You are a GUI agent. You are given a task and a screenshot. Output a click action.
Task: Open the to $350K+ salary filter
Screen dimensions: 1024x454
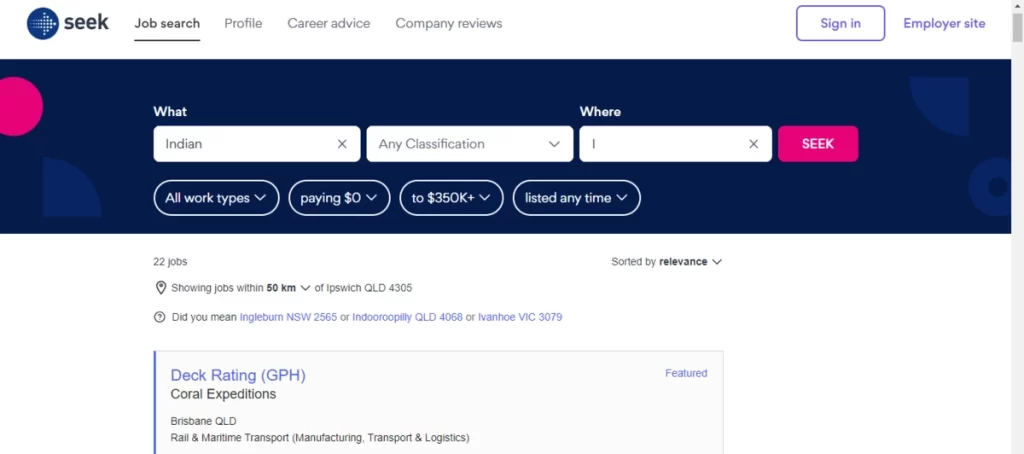pyautogui.click(x=451, y=198)
